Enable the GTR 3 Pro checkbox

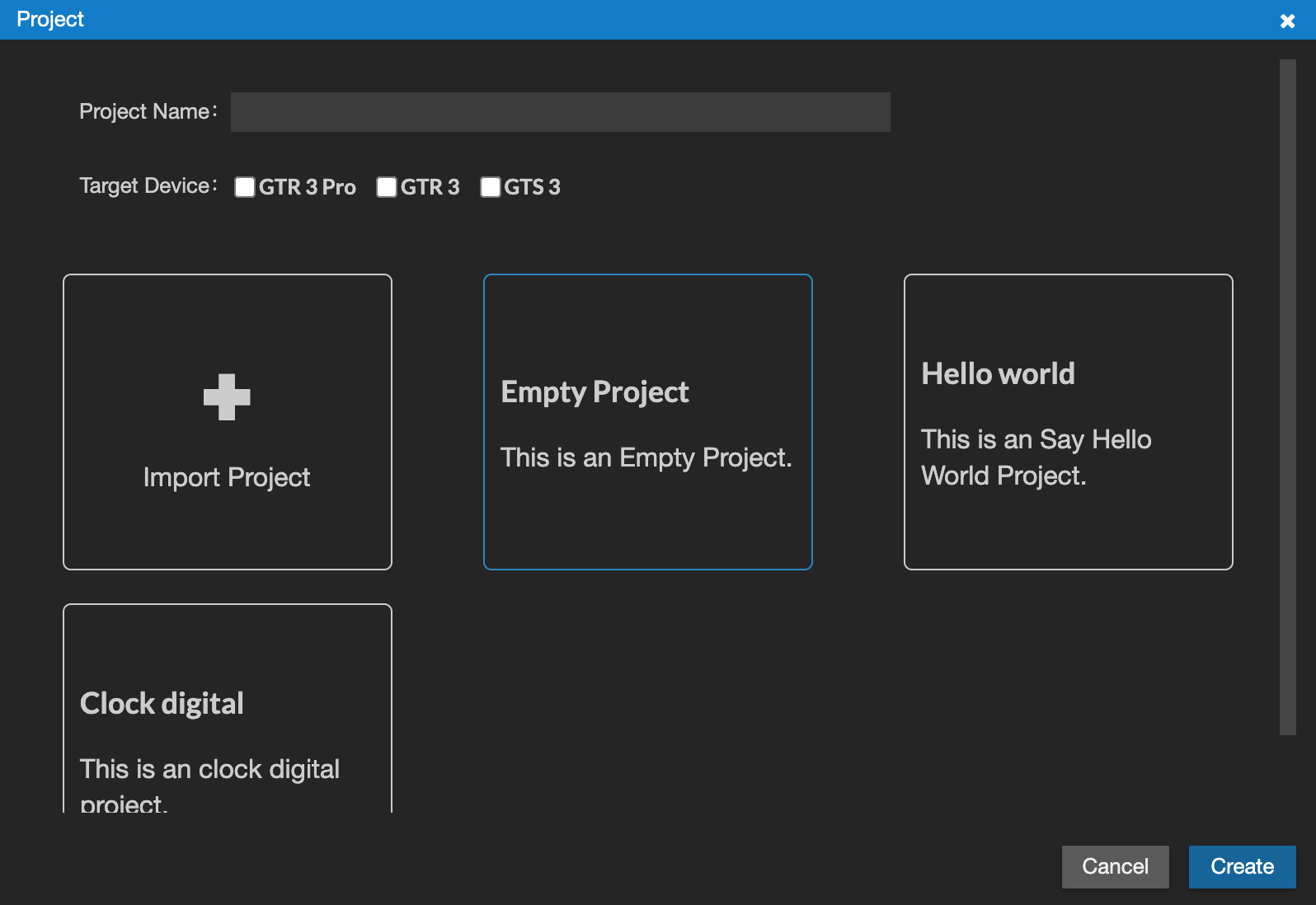coord(245,187)
